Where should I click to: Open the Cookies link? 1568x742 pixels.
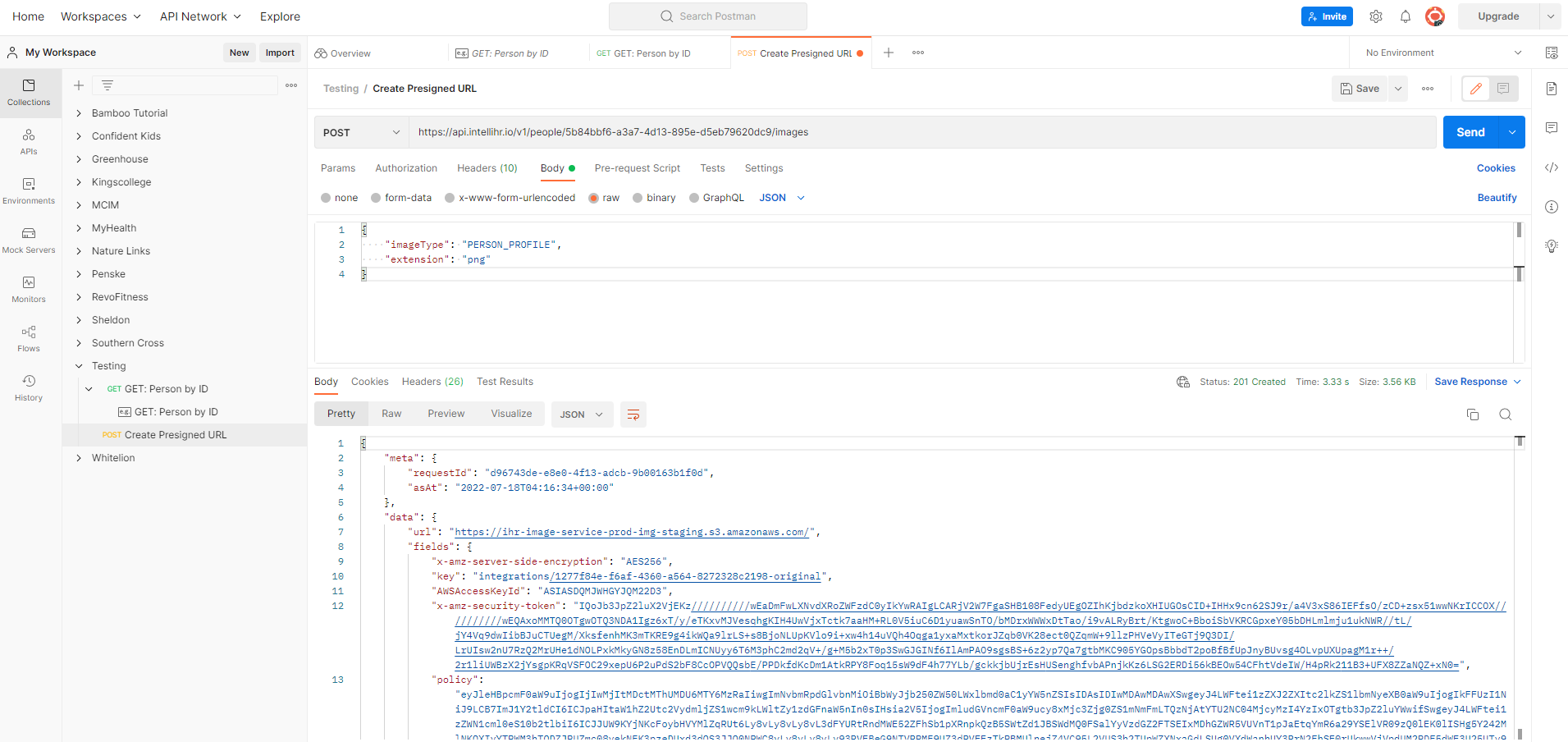pyautogui.click(x=1496, y=168)
